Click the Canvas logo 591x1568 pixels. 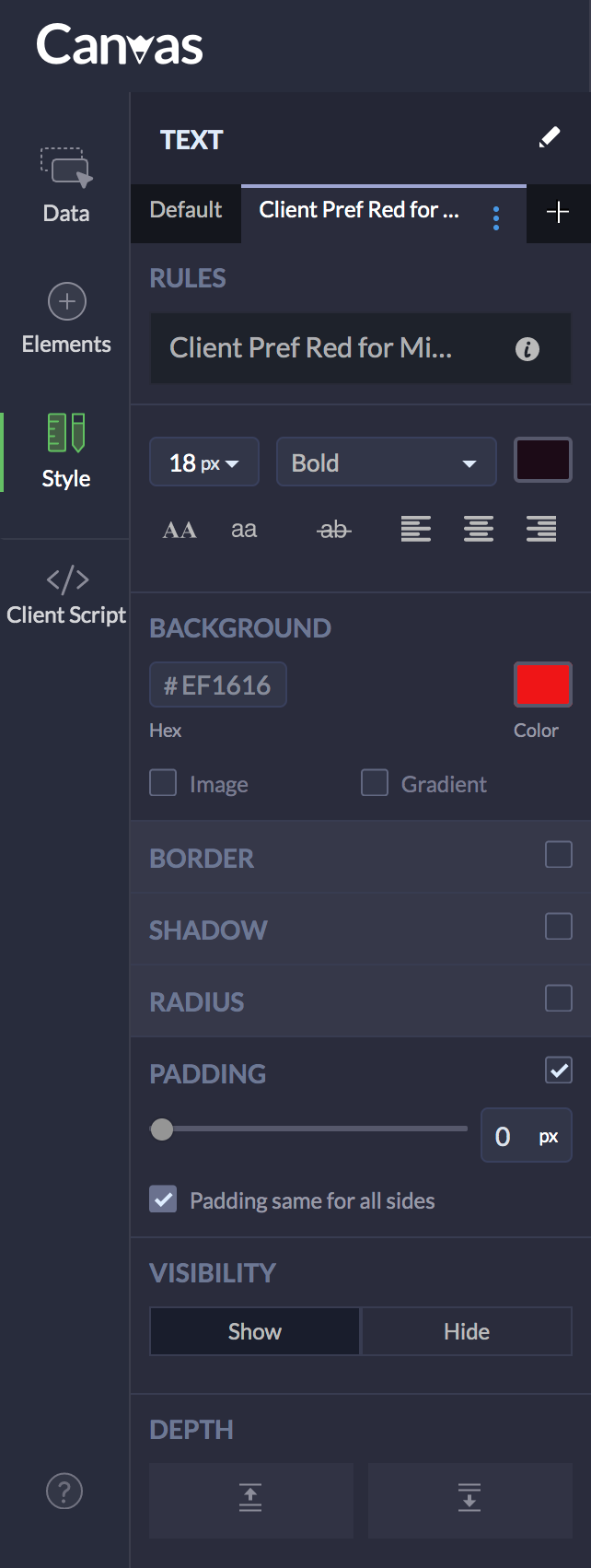(x=120, y=45)
